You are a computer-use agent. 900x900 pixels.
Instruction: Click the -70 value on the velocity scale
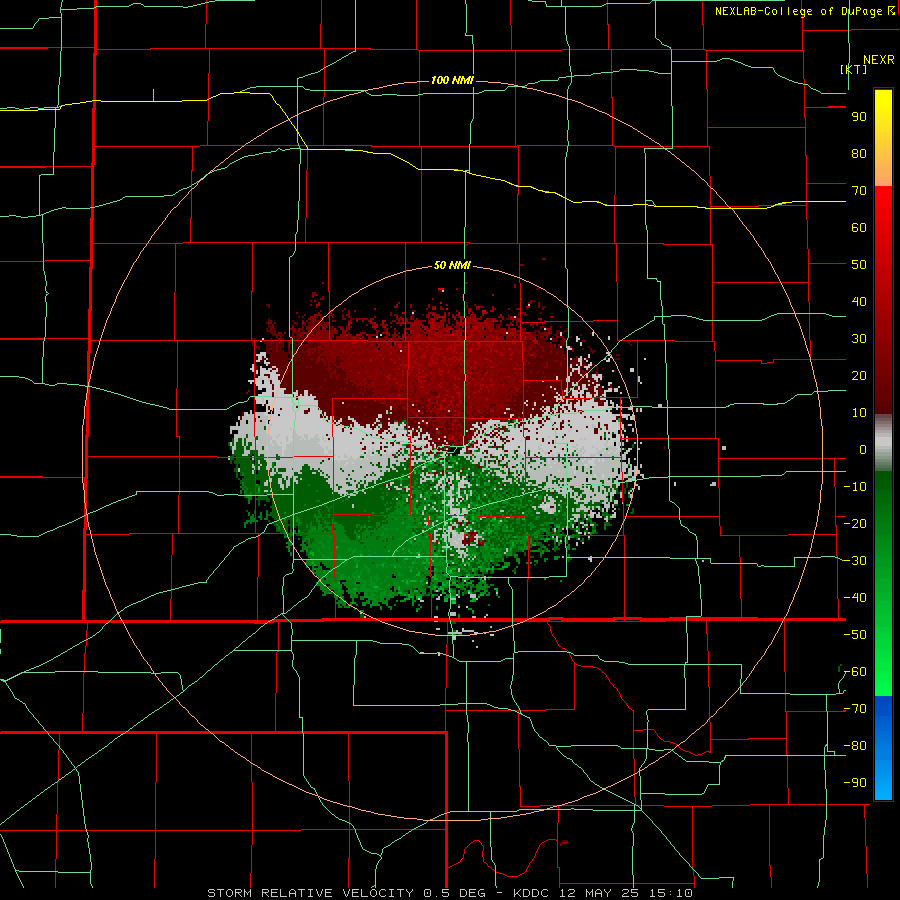coord(855,709)
